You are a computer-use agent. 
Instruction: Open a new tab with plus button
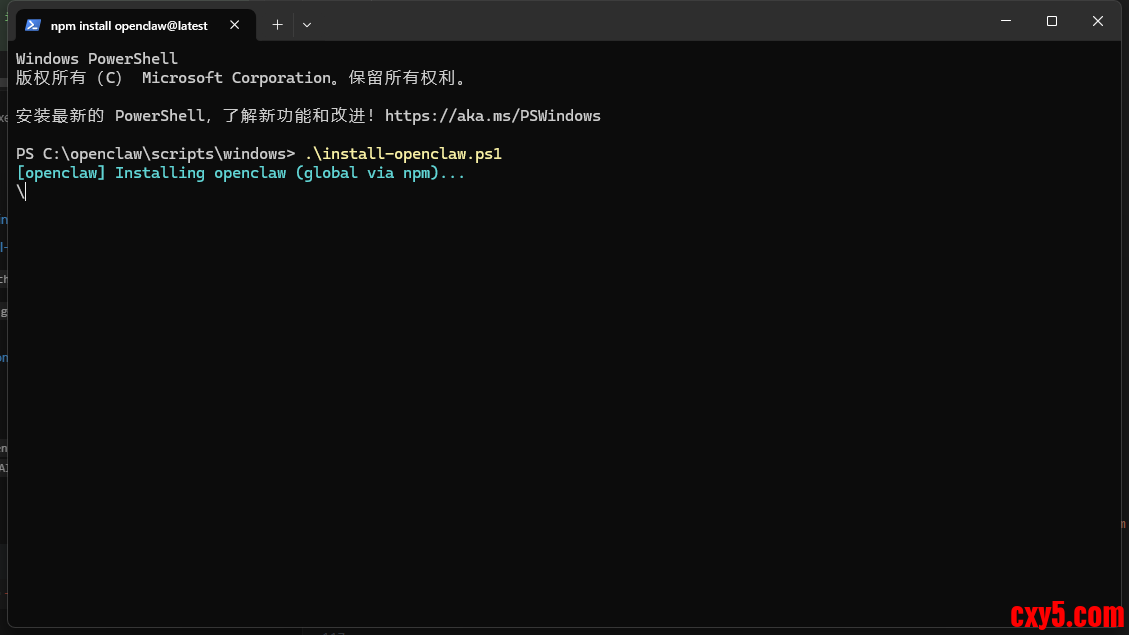coord(277,25)
